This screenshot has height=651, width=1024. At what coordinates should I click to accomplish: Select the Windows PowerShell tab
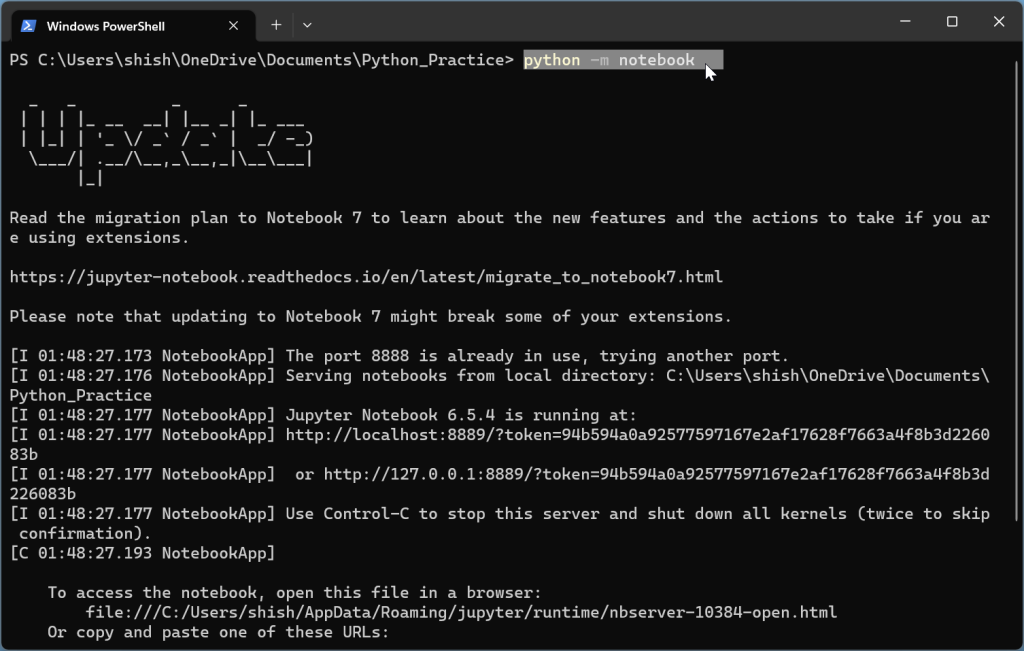coord(133,26)
